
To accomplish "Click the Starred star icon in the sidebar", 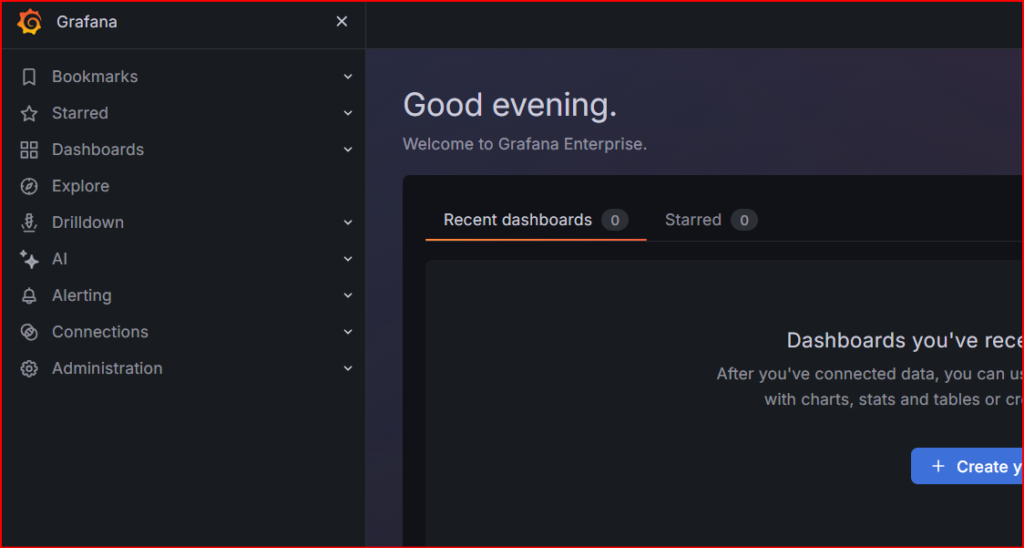I will tap(29, 114).
